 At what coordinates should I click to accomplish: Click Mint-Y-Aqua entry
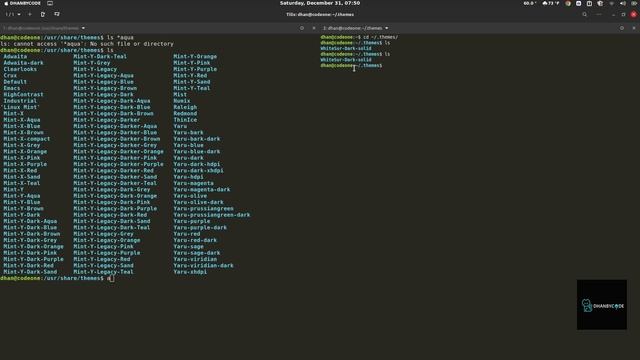(22, 196)
